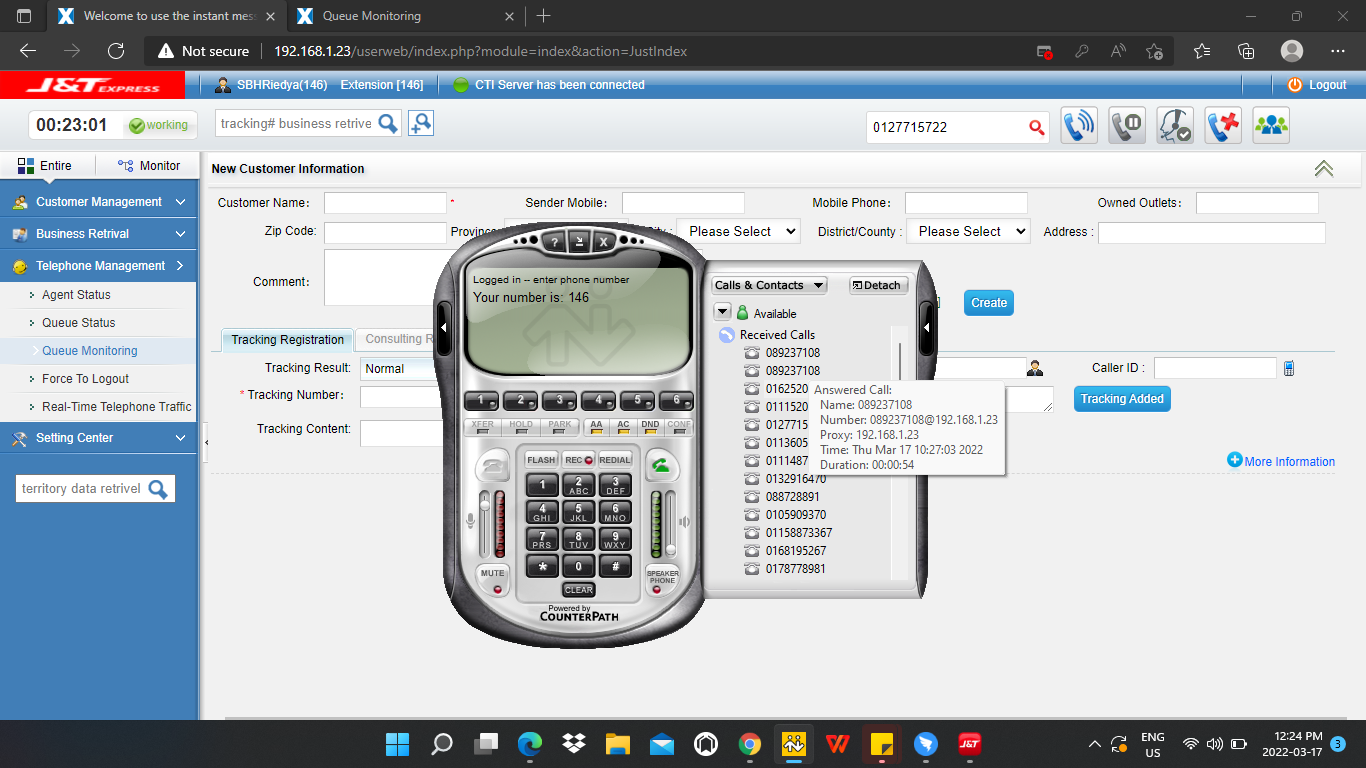Toggle DND on the softphone
Image resolution: width=1366 pixels, height=768 pixels.
pos(650,426)
